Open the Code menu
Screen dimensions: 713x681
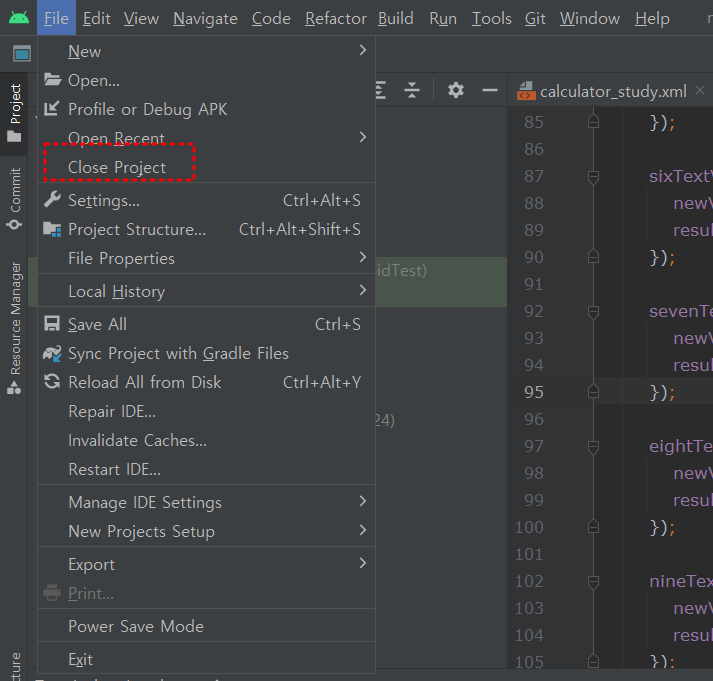(x=271, y=19)
